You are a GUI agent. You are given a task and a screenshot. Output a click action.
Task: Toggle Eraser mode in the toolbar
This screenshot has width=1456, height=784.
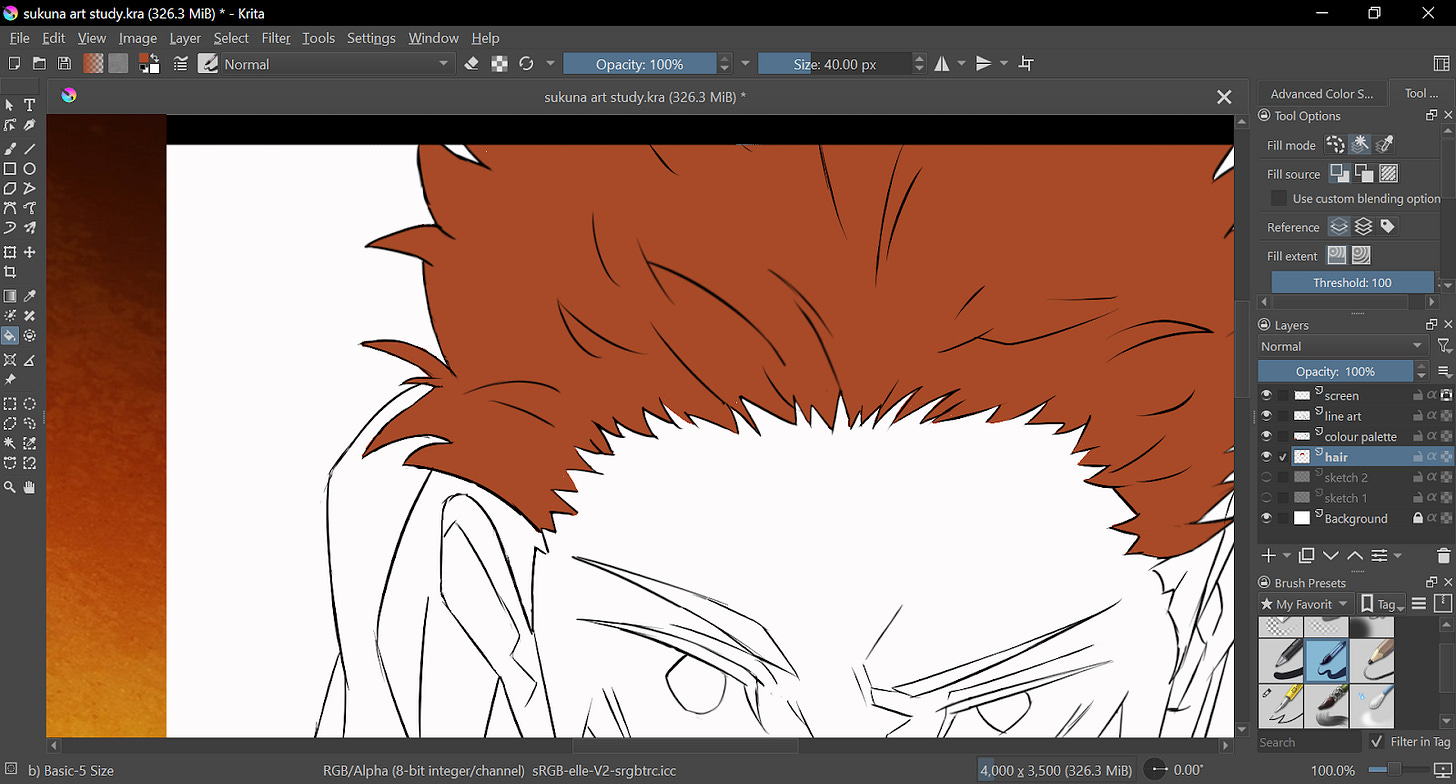coord(473,64)
